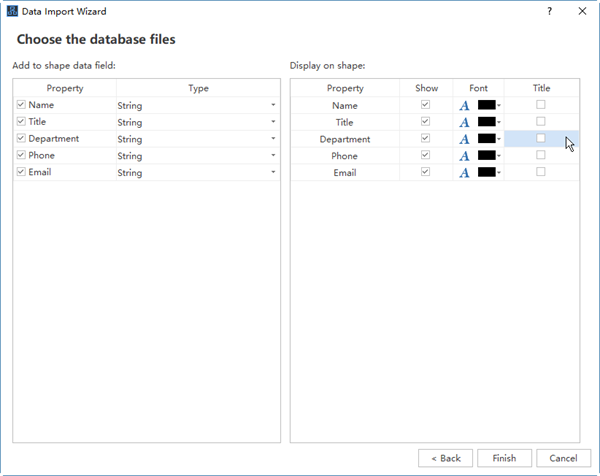Screen dimensions: 600x476
Task: Pick font color swatch for Name row
Action: coord(489,105)
